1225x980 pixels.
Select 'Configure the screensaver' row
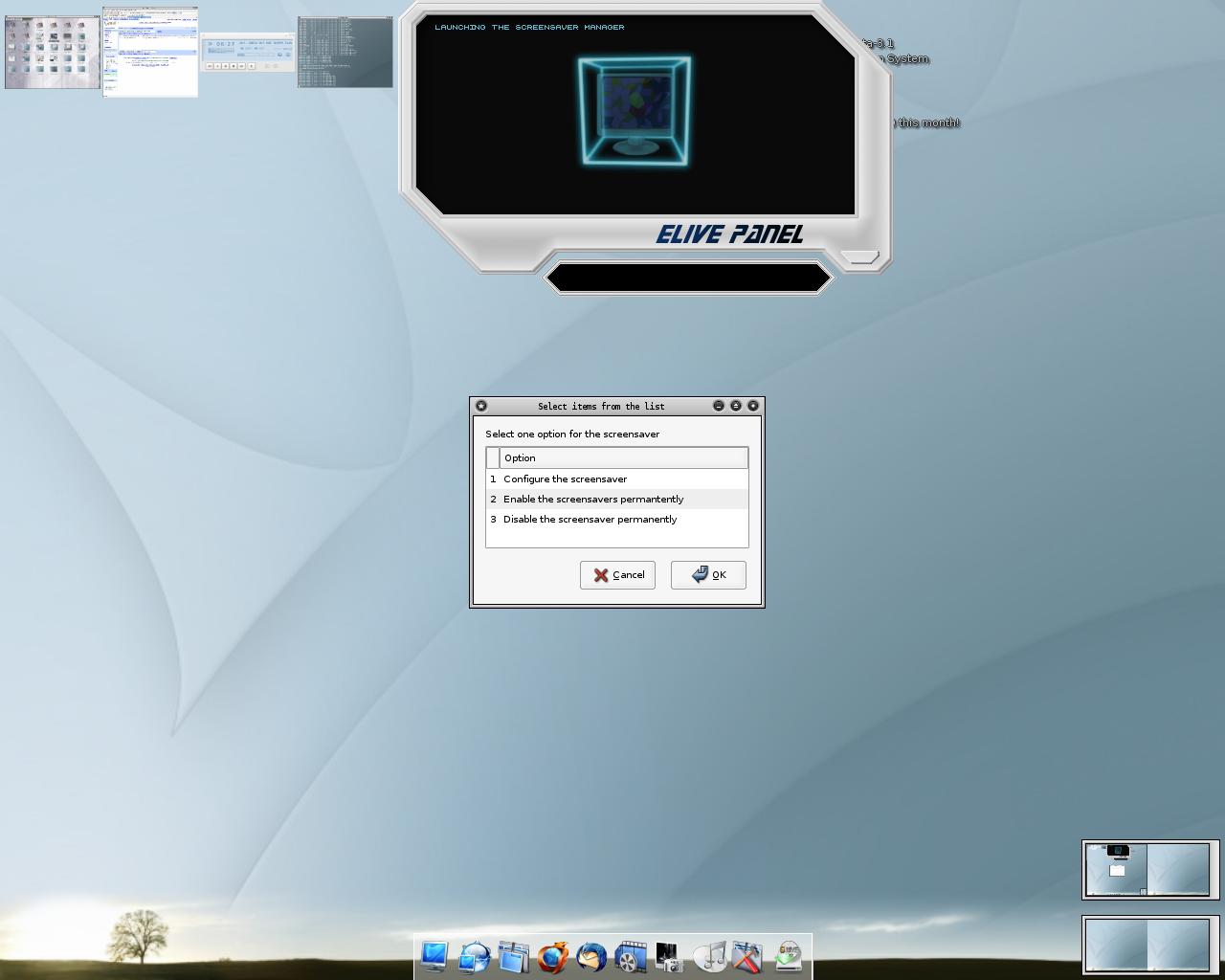617,479
